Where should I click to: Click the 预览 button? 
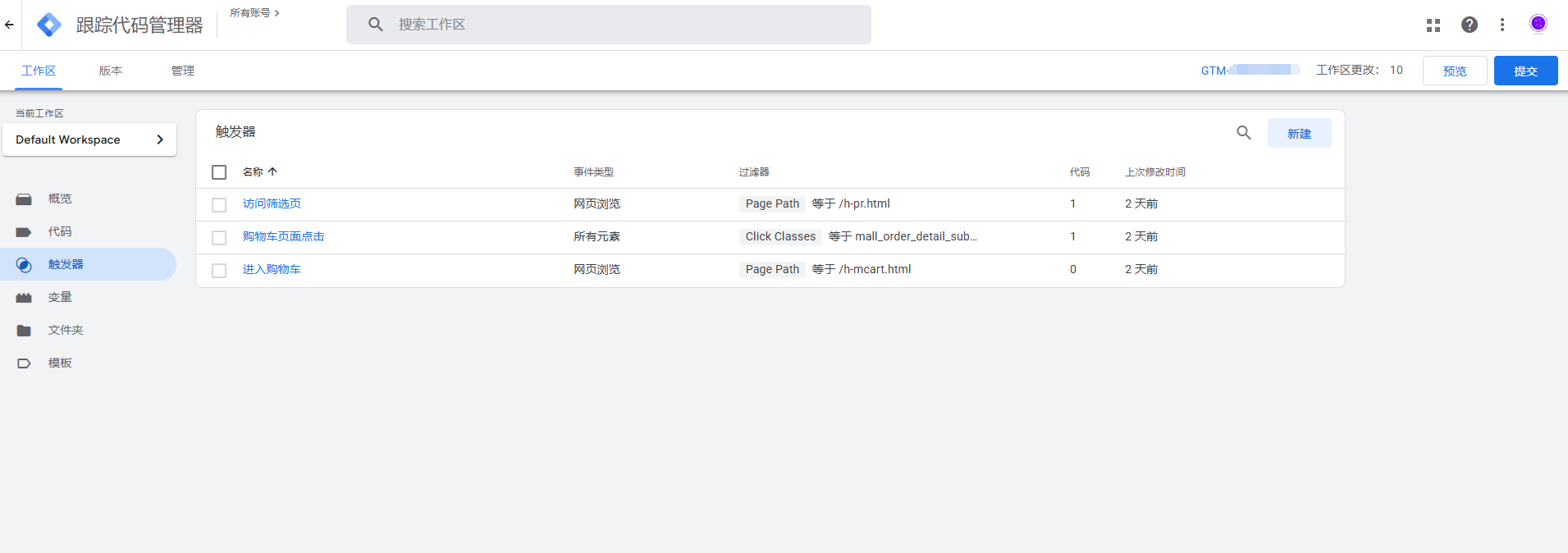tap(1455, 71)
